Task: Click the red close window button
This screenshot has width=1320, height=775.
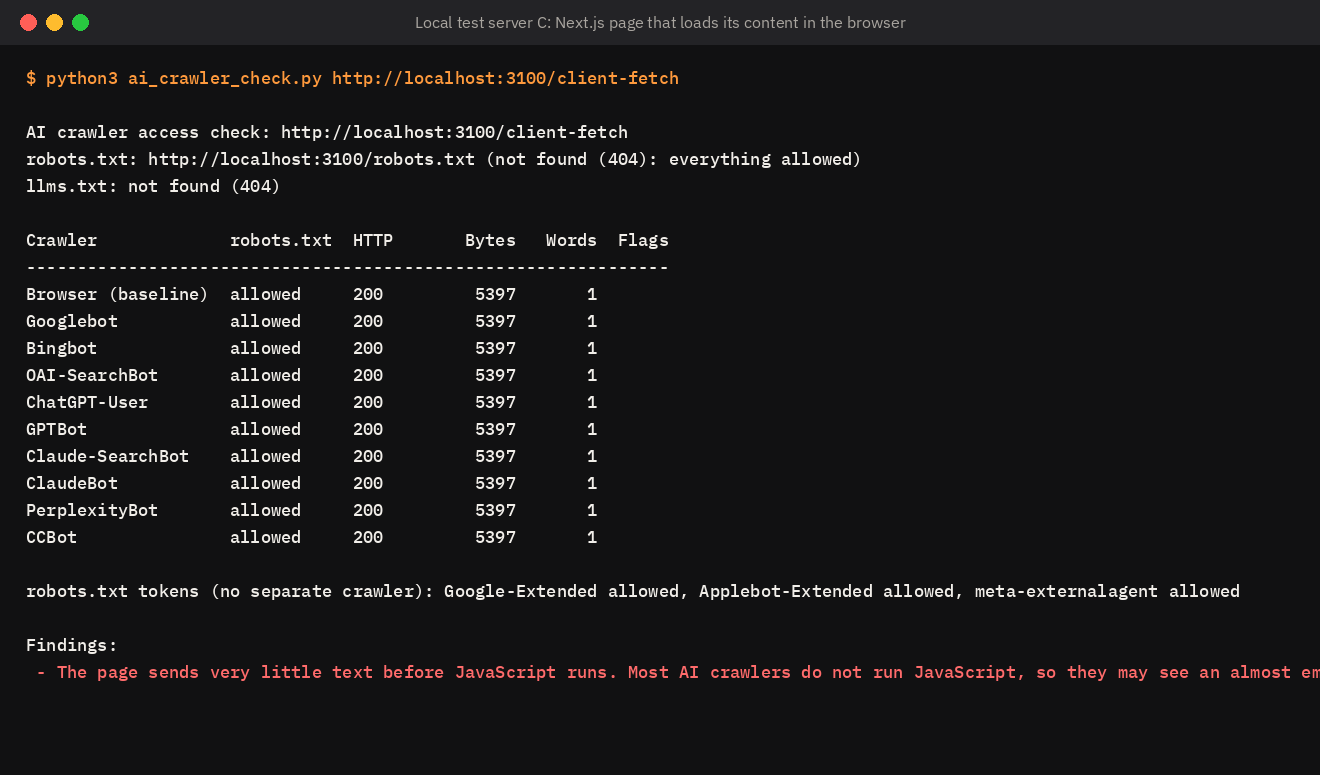Action: pos(28,22)
